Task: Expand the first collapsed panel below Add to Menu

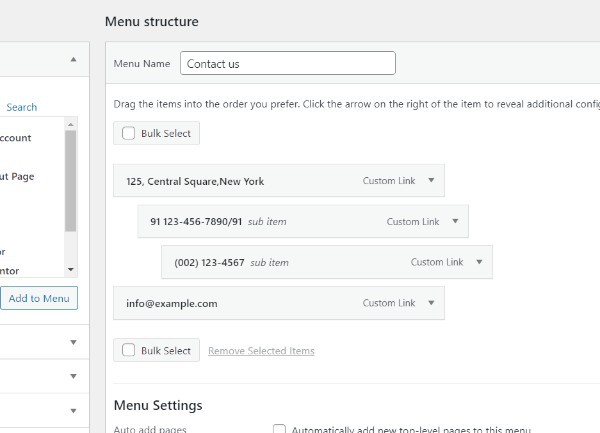Action: (x=73, y=342)
